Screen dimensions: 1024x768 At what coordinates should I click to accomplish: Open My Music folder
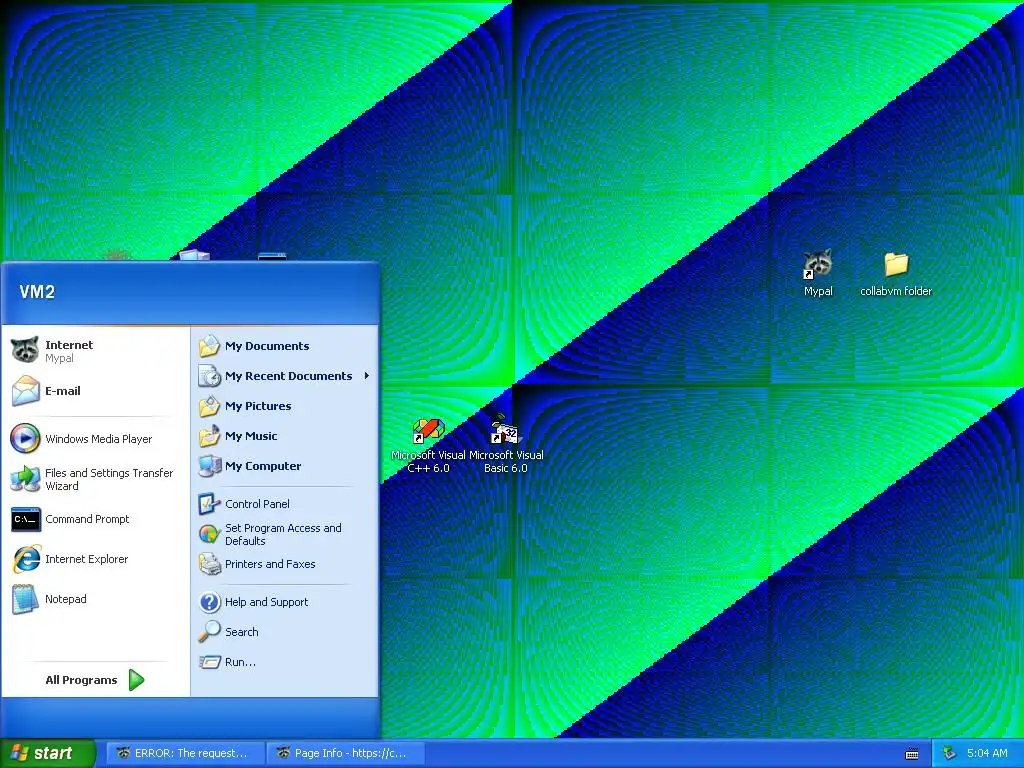285,436
